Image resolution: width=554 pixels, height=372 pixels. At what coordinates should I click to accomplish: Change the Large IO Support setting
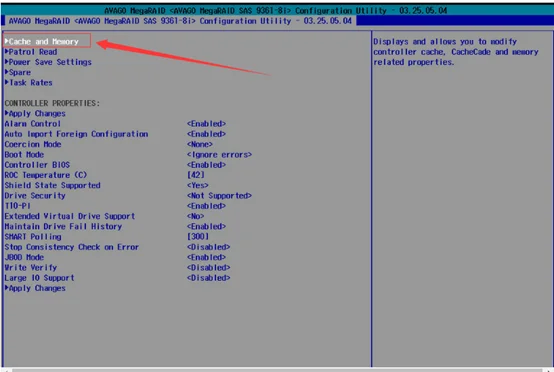click(208, 278)
